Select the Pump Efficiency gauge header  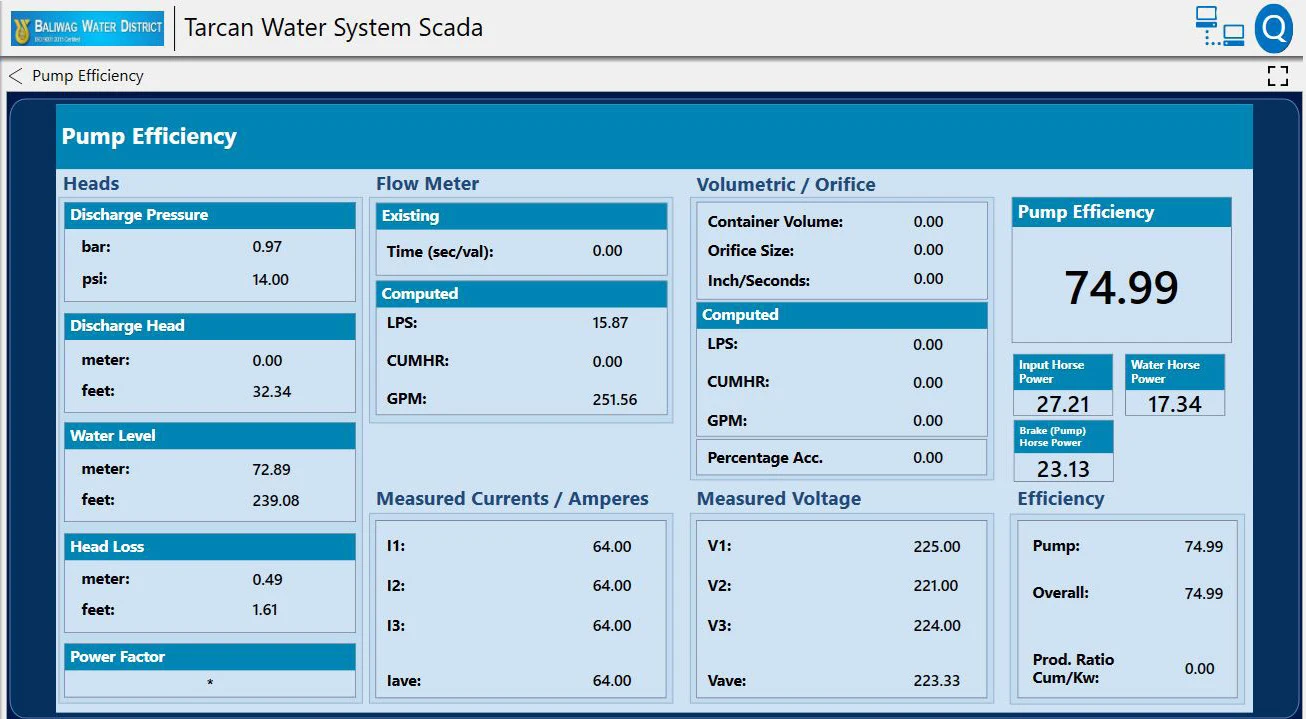pyautogui.click(x=1120, y=211)
